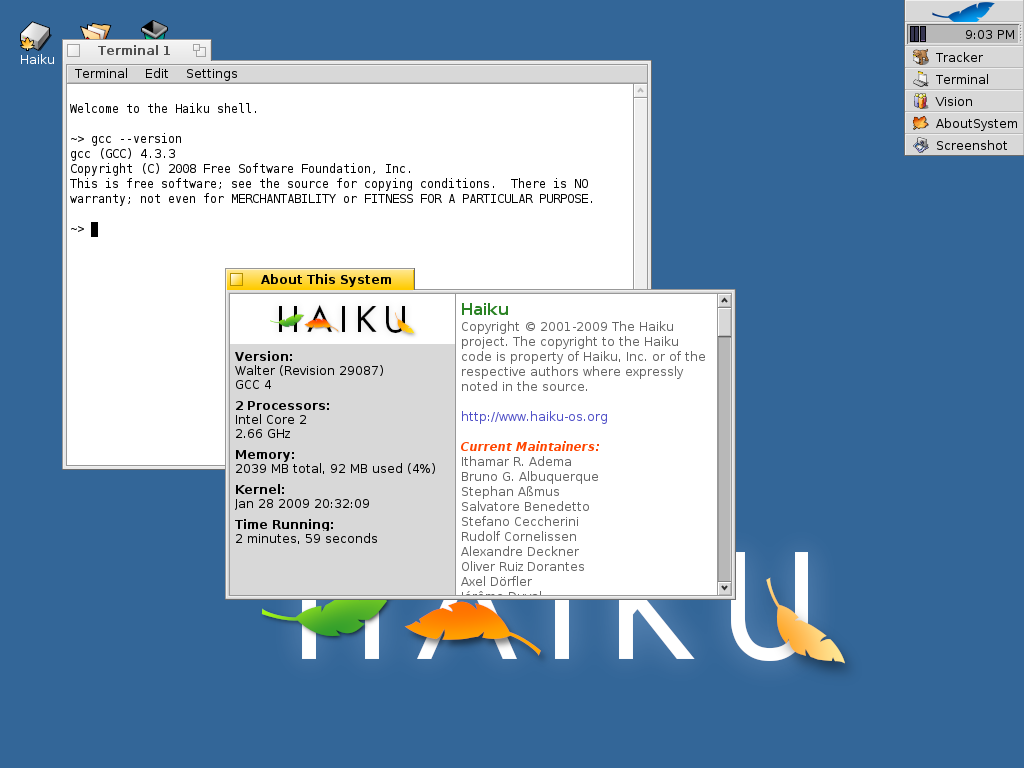The image size is (1024, 768).
Task: Open the Haiku disk icon on the desktop
Action: (x=35, y=37)
